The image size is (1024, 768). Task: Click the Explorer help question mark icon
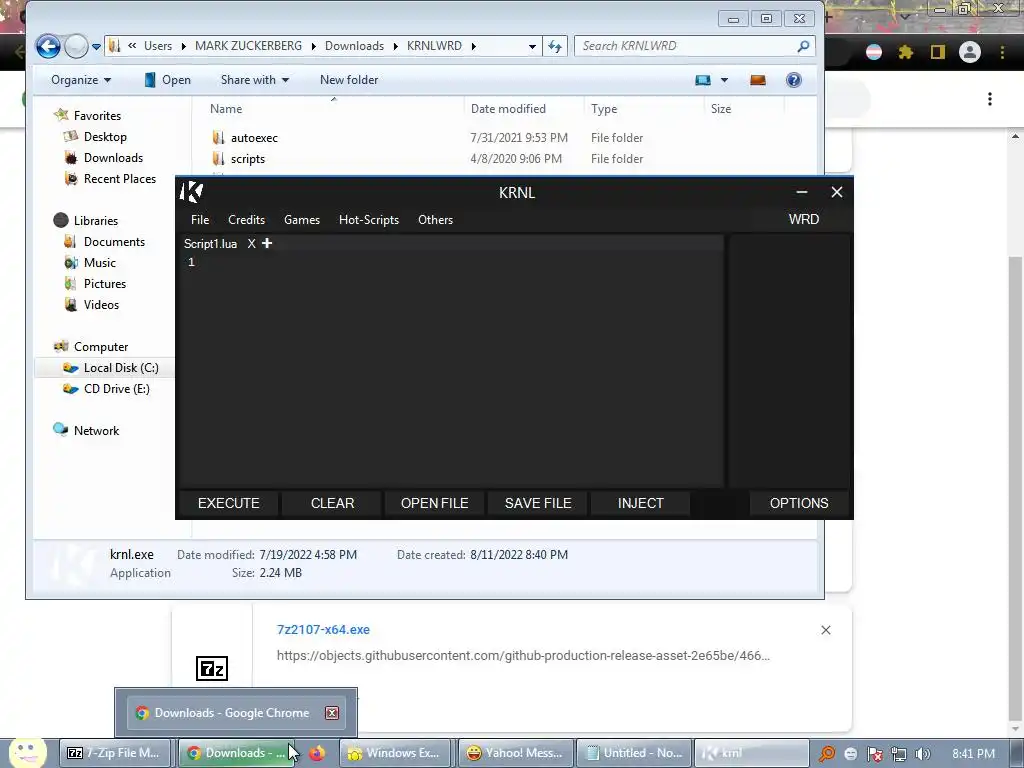tap(793, 80)
